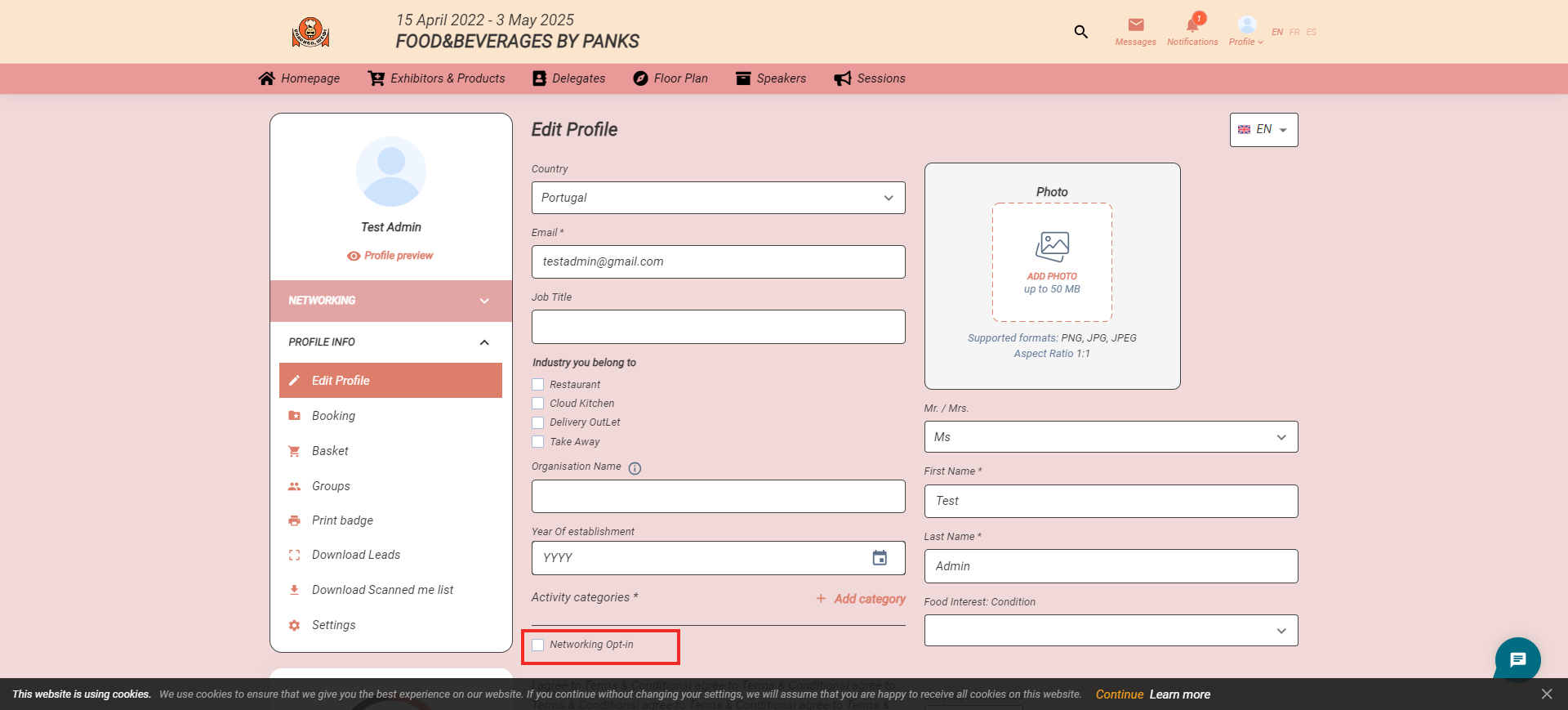Viewport: 1568px width, 710px height.
Task: Click calendar icon in Year Of establishment
Action: [880, 558]
